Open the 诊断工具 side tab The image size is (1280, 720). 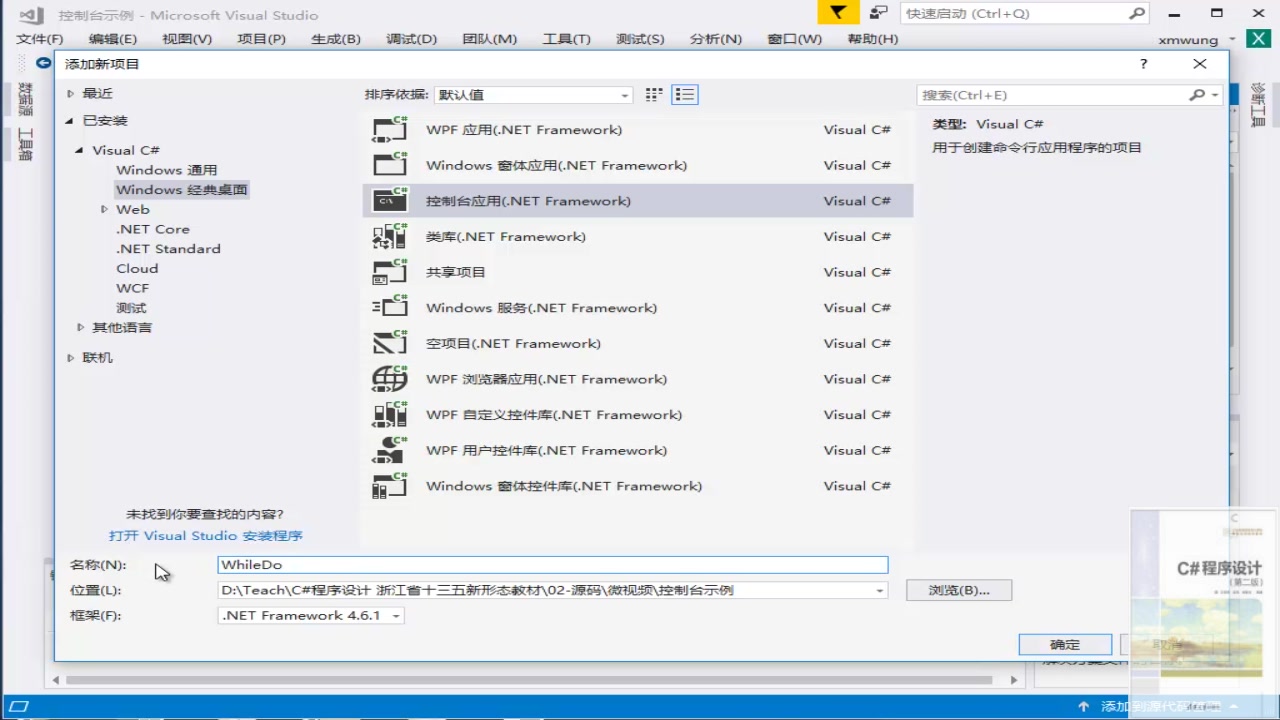pyautogui.click(x=1258, y=105)
